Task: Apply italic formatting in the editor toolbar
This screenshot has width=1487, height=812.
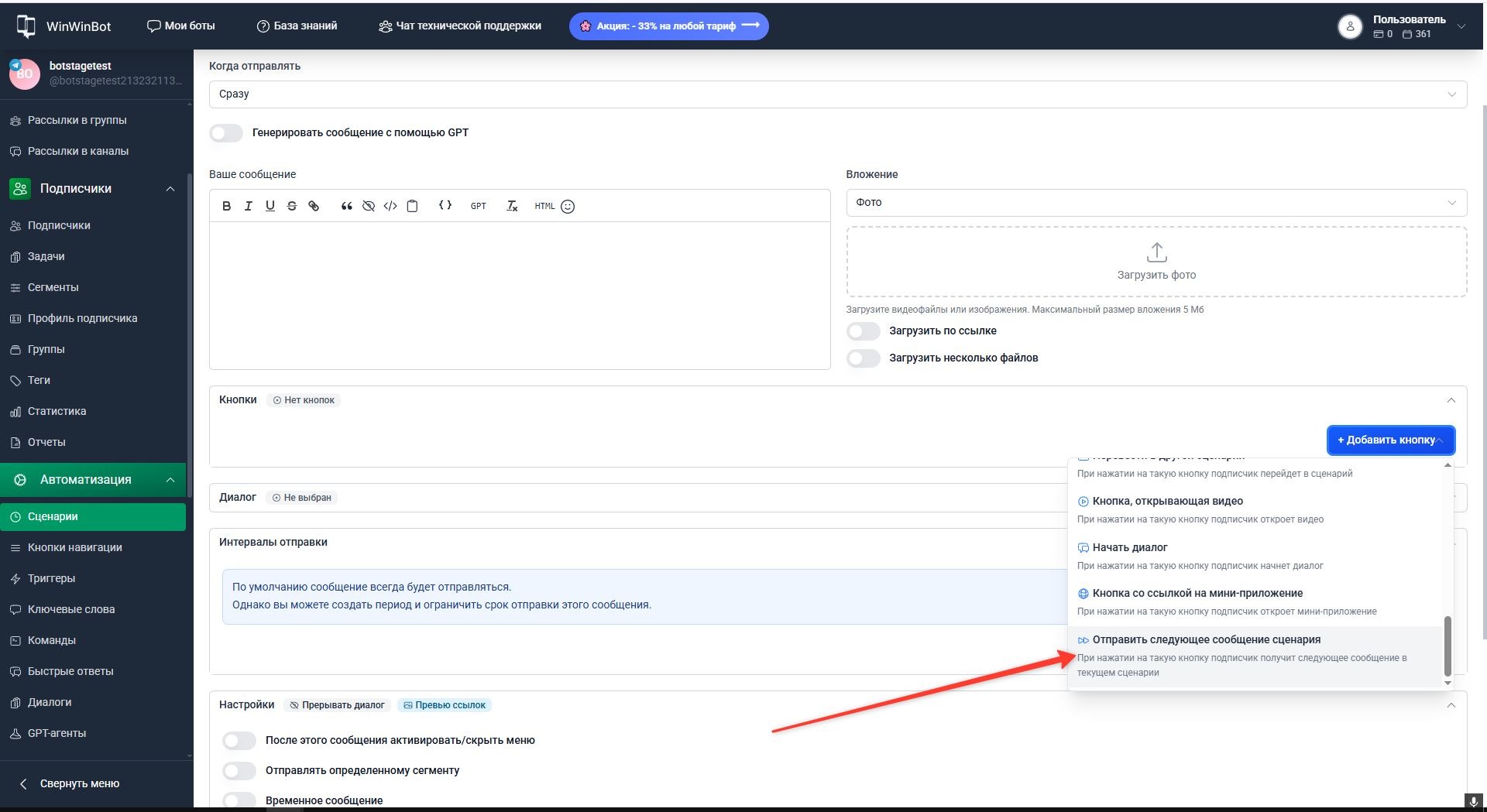Action: click(x=248, y=206)
